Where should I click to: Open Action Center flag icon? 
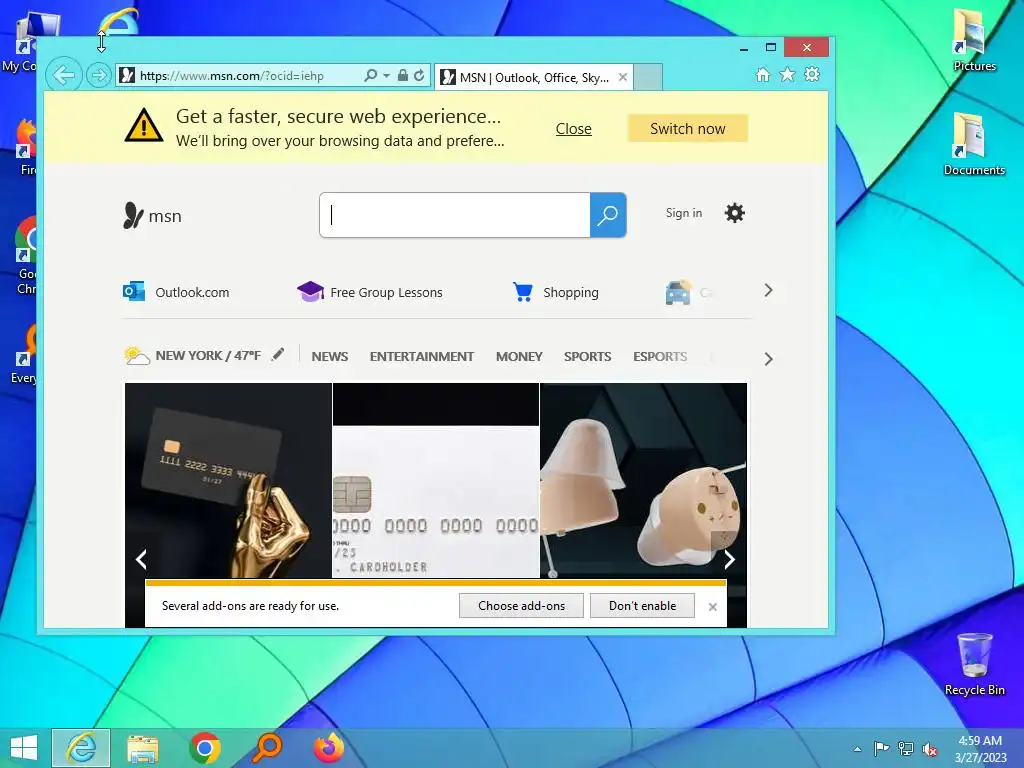[x=881, y=749]
